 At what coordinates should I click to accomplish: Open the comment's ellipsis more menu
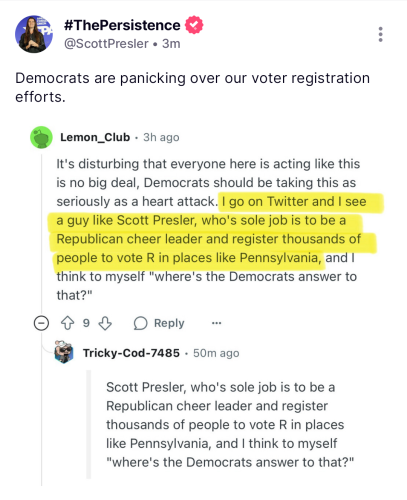[x=216, y=323]
